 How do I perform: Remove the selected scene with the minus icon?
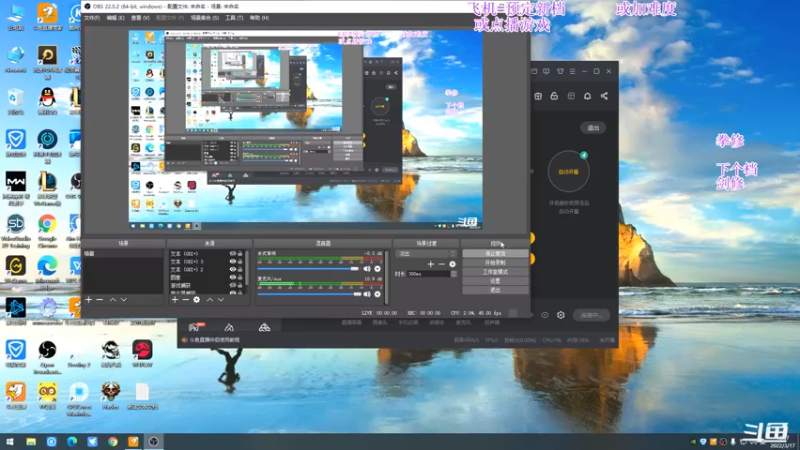click(x=100, y=300)
